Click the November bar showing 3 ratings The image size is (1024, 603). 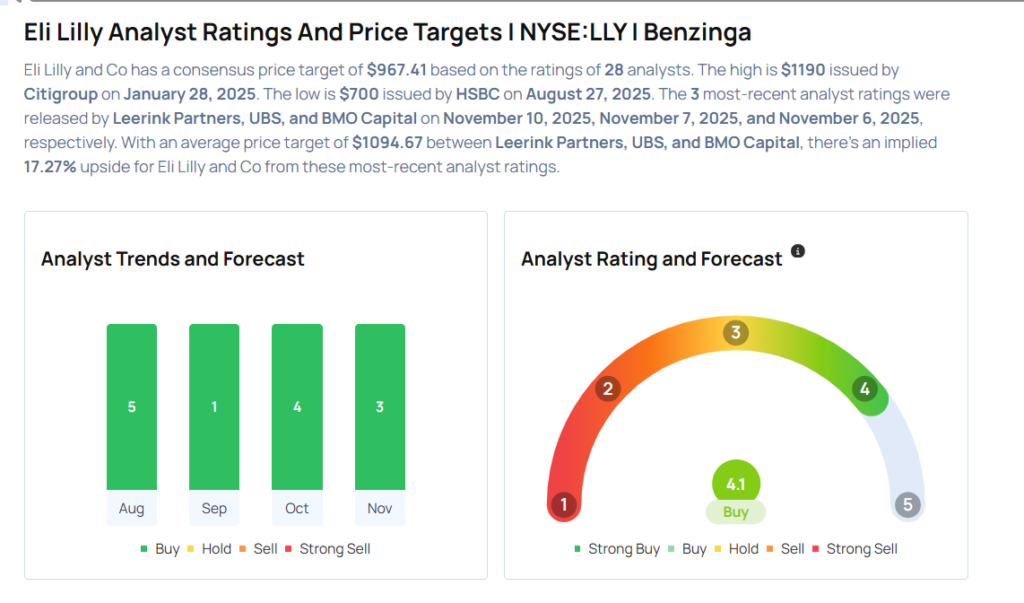point(380,407)
